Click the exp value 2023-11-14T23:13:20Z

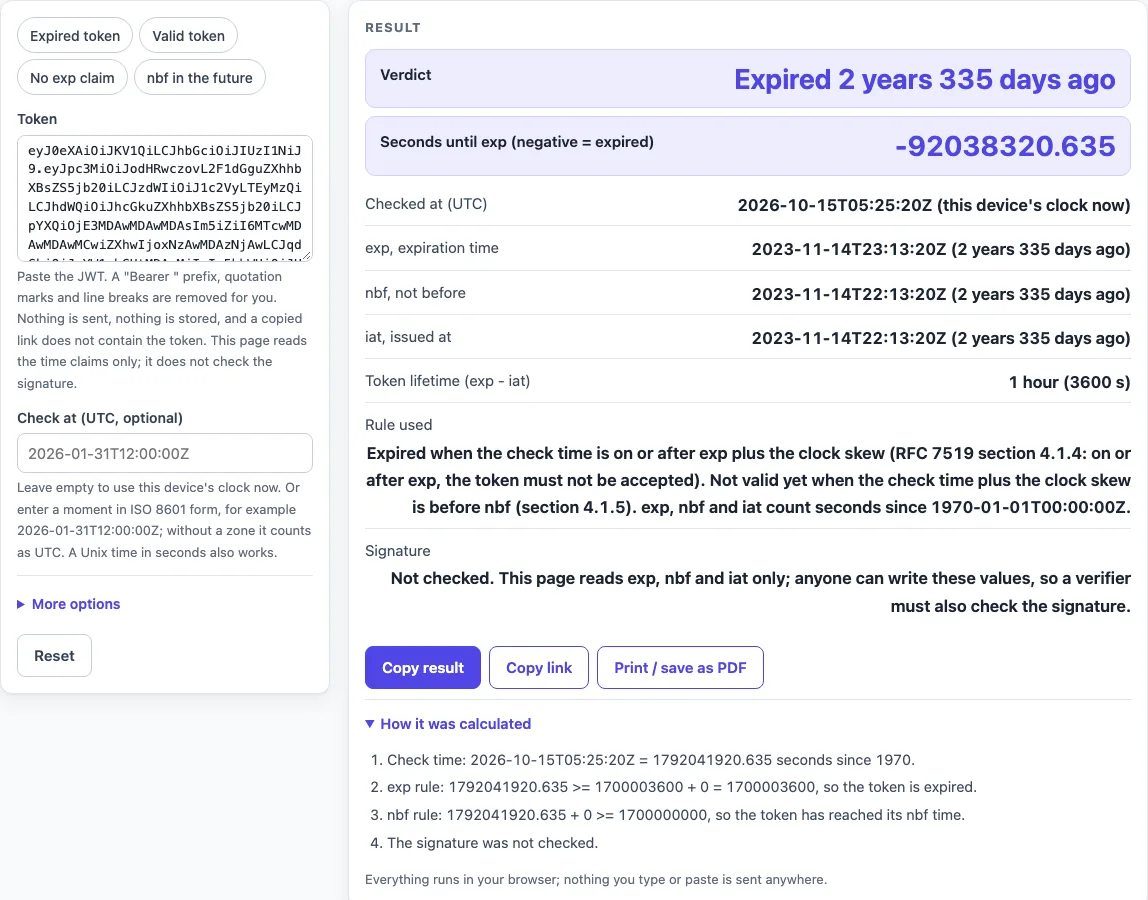(x=941, y=249)
